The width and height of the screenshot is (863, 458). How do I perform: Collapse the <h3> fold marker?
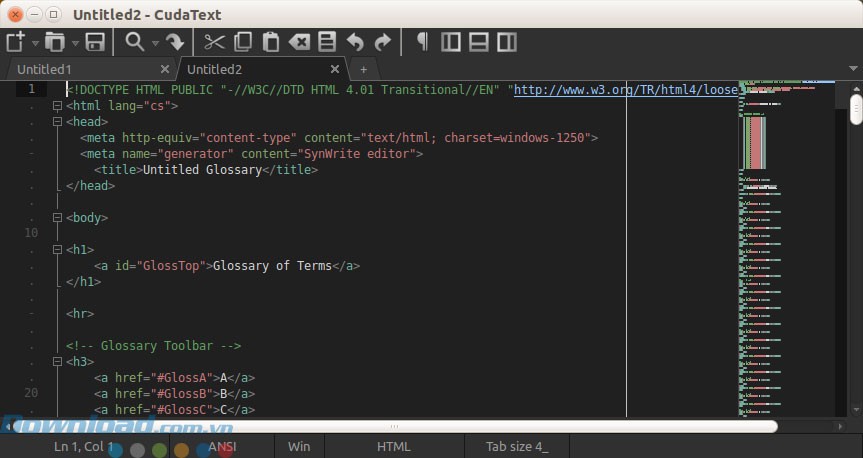click(x=57, y=361)
